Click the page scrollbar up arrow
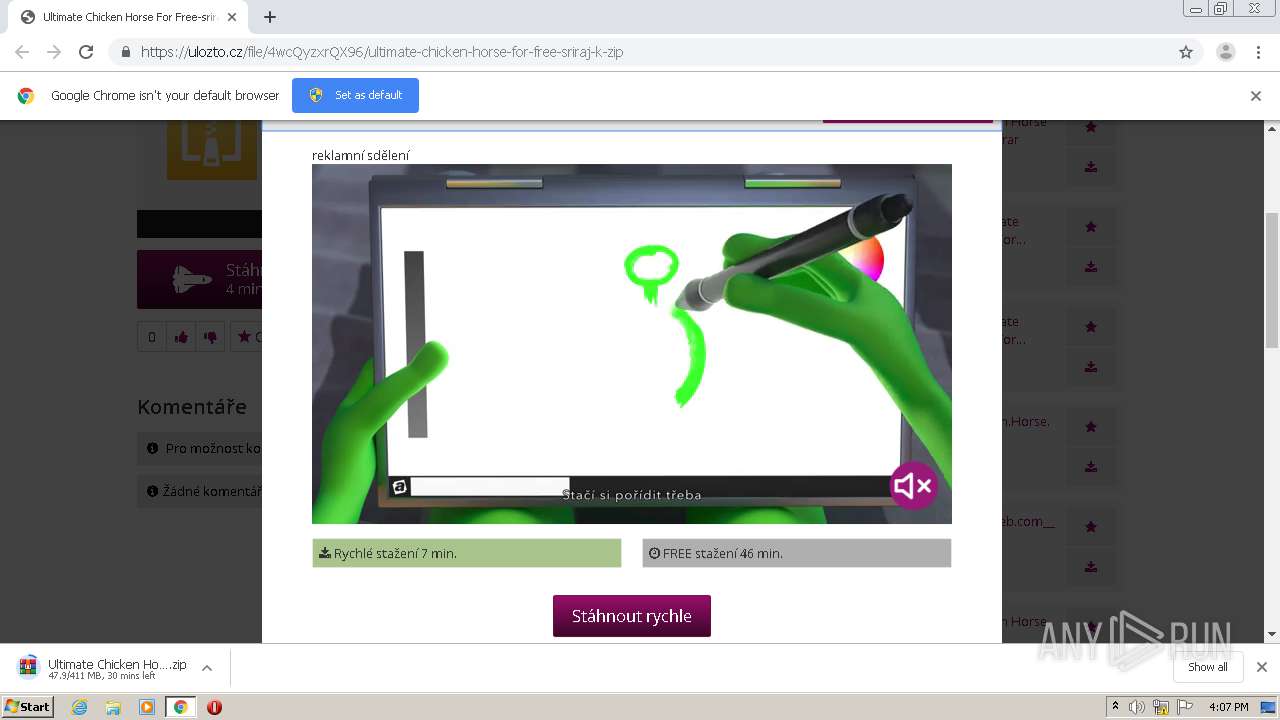Image resolution: width=1280 pixels, height=720 pixels. tap(1272, 129)
